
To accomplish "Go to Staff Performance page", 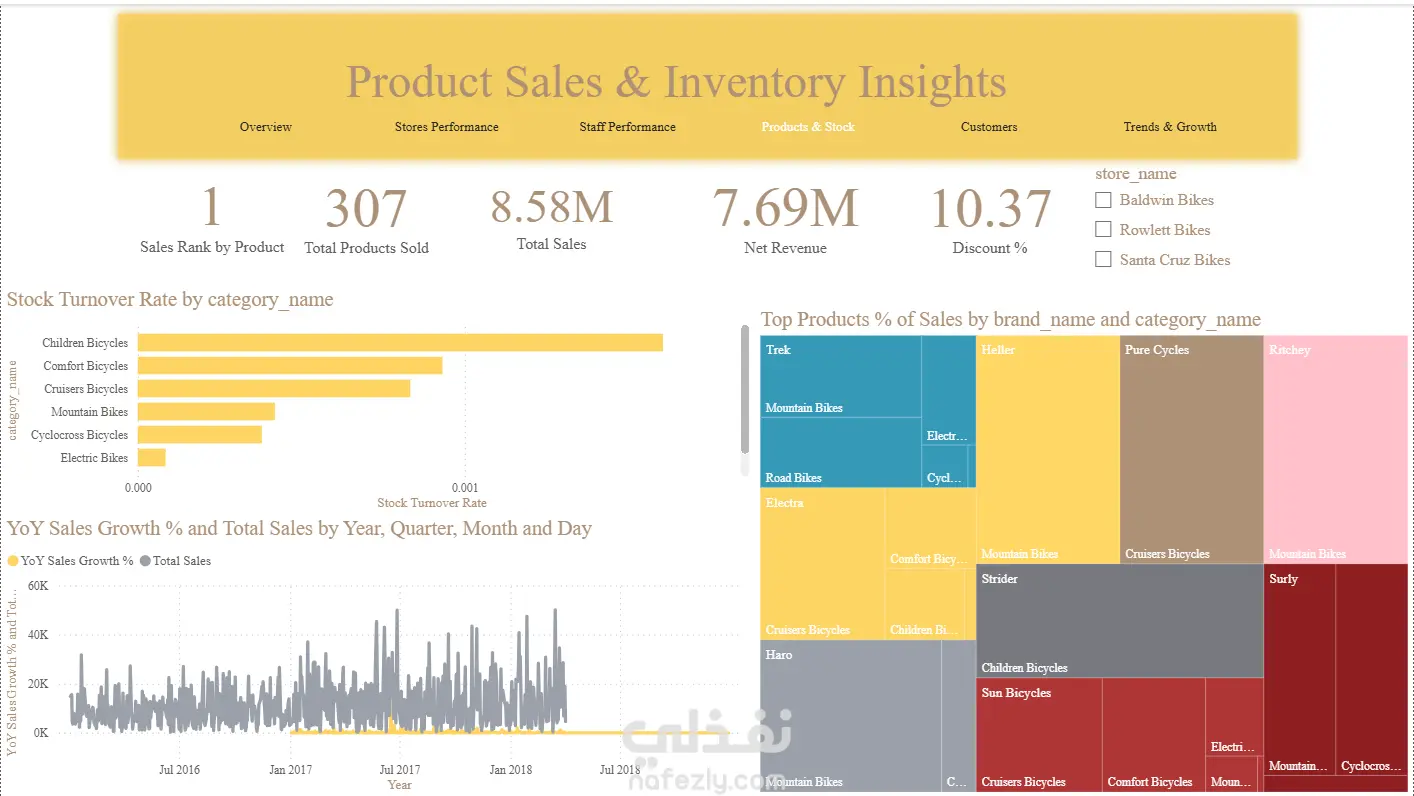I will tap(628, 127).
